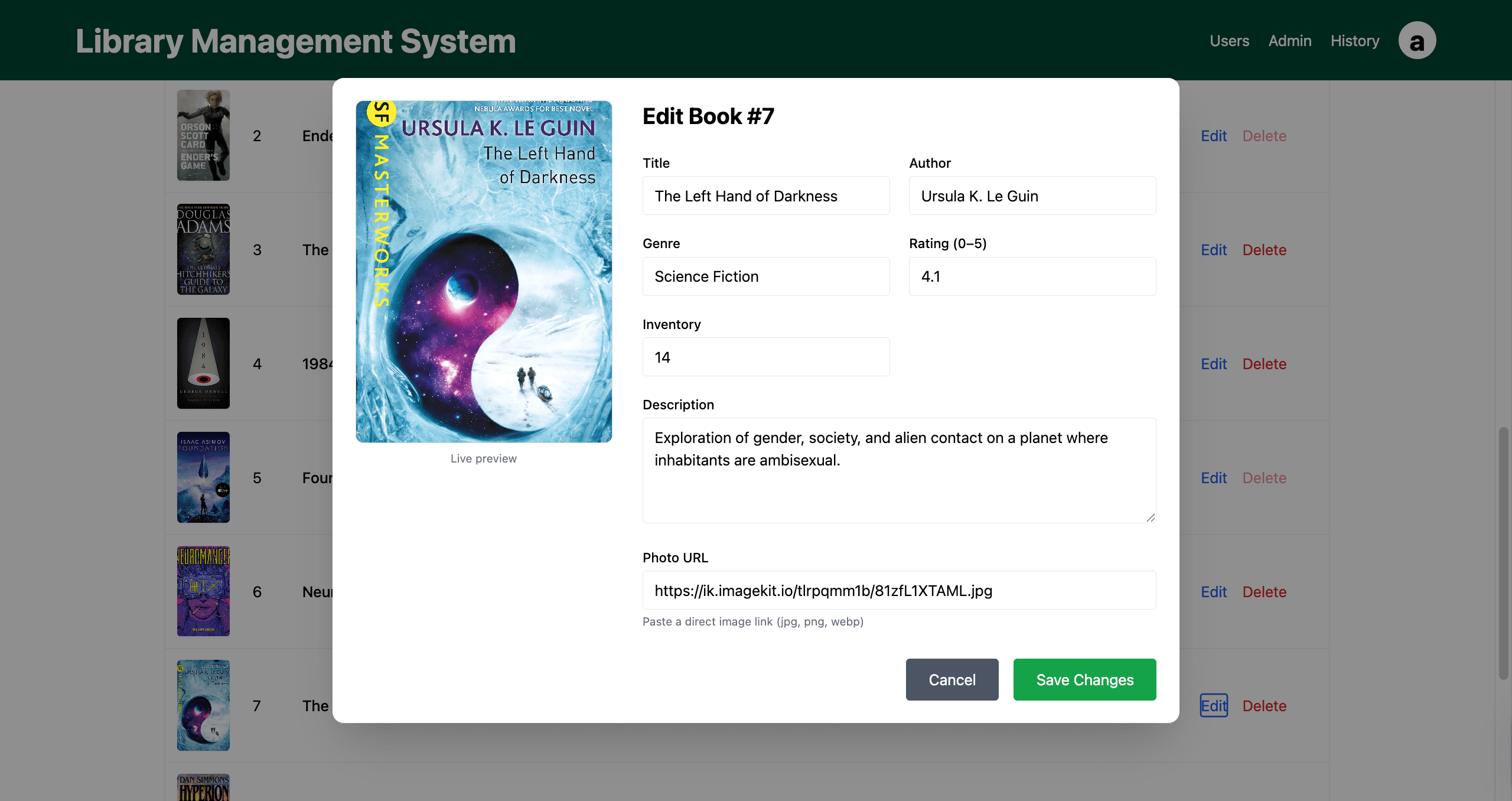Viewport: 1512px width, 801px height.
Task: Click the Hitchhiker's Guide cover thumbnail
Action: tap(203, 249)
